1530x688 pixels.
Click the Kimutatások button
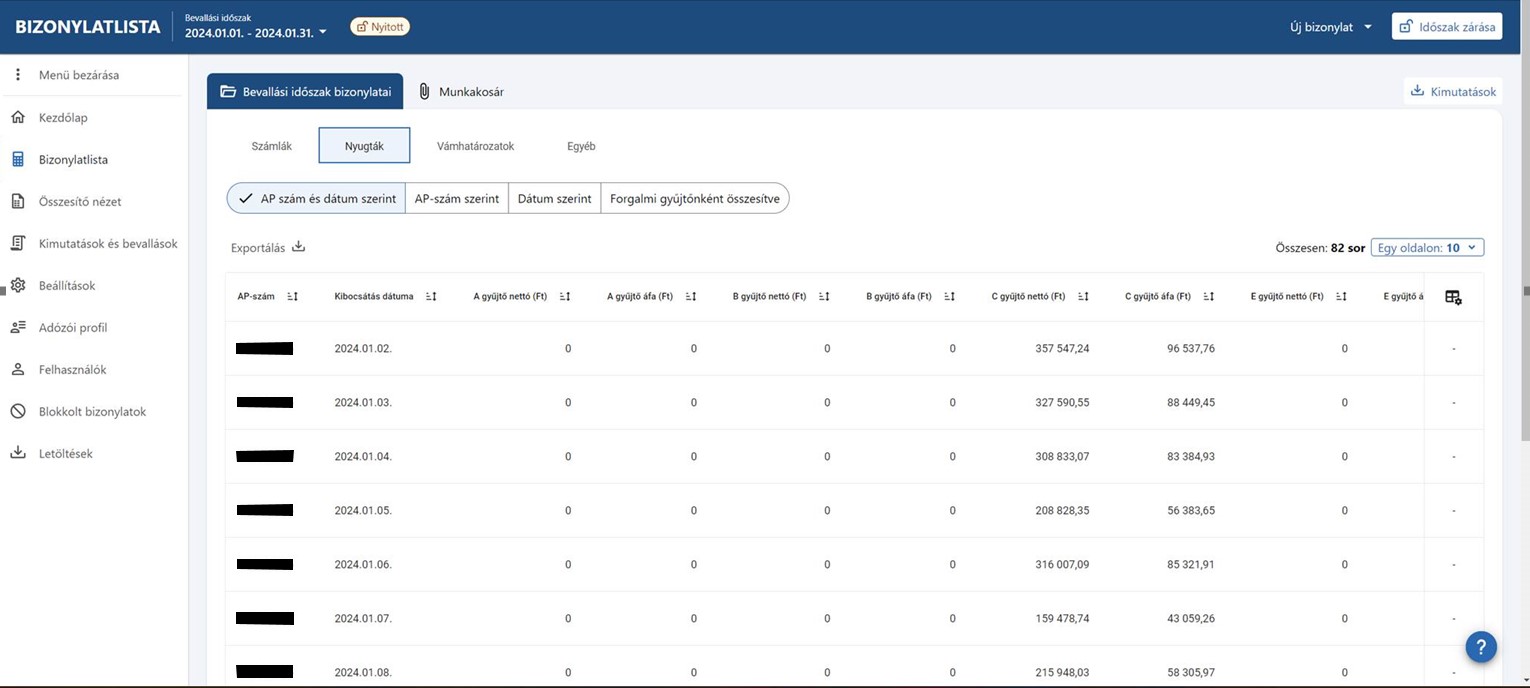point(1453,92)
